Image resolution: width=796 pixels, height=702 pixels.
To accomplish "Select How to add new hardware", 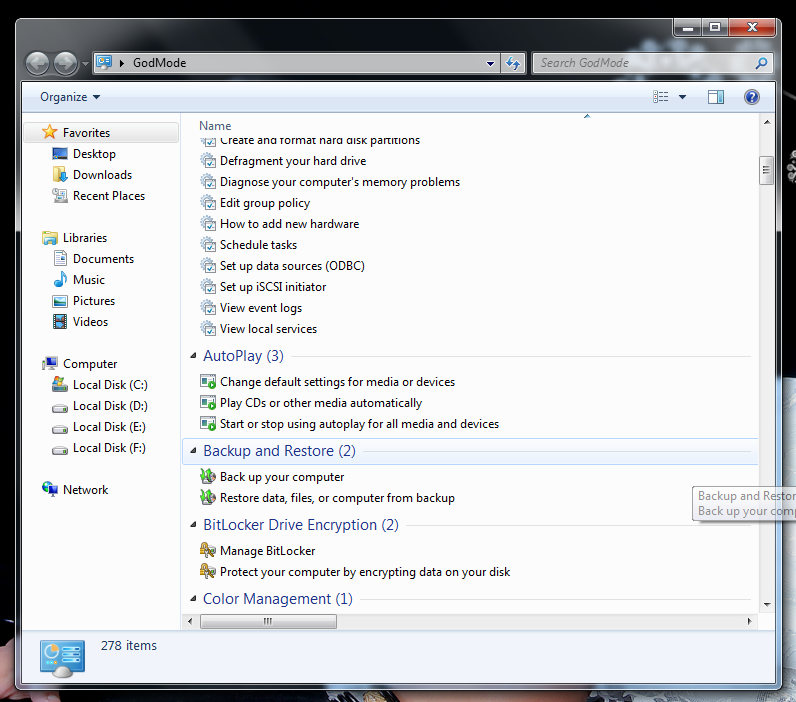I will click(289, 224).
